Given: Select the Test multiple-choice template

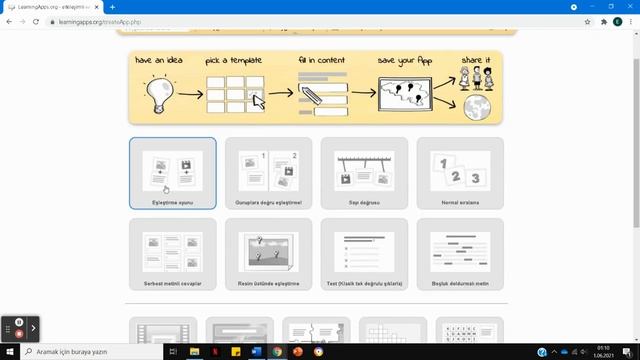Looking at the screenshot, I should pyautogui.click(x=364, y=254).
